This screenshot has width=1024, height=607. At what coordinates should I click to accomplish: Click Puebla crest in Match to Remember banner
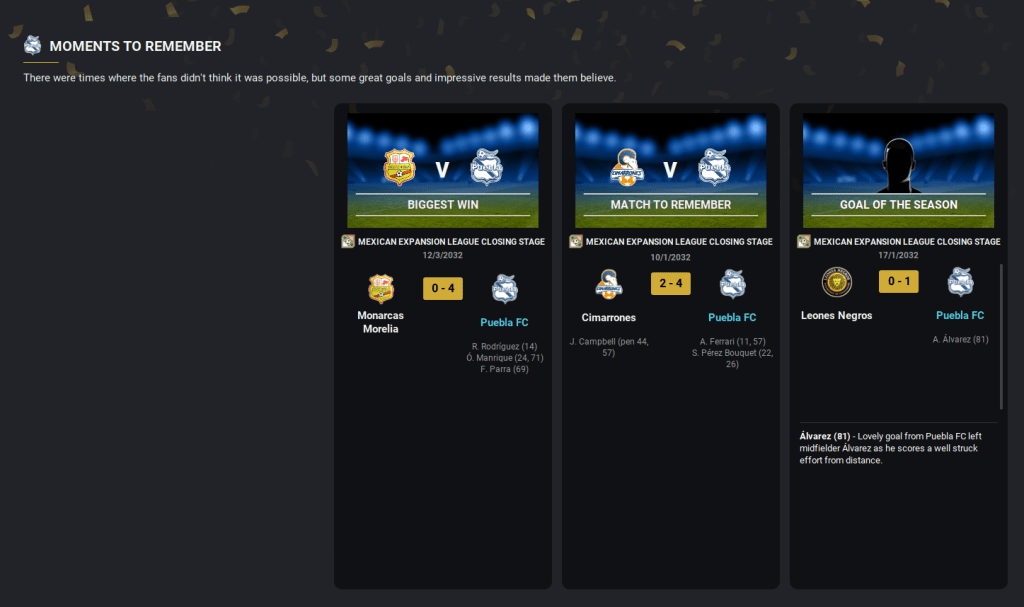tap(714, 167)
